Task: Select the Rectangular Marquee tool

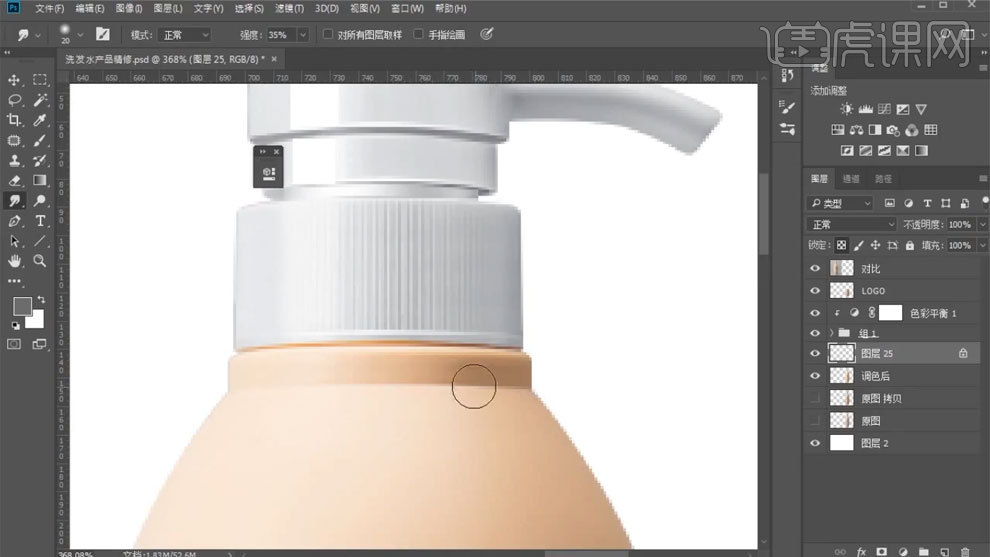Action: coord(40,80)
